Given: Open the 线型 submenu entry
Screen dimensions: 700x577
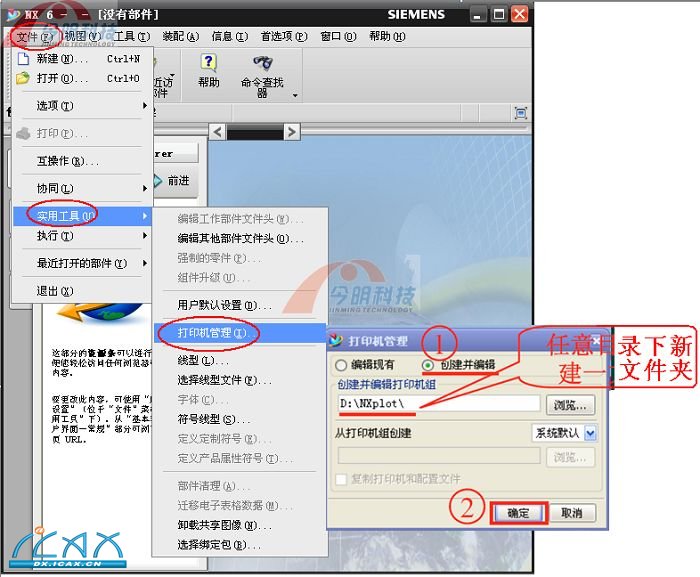Looking at the screenshot, I should click(240, 360).
